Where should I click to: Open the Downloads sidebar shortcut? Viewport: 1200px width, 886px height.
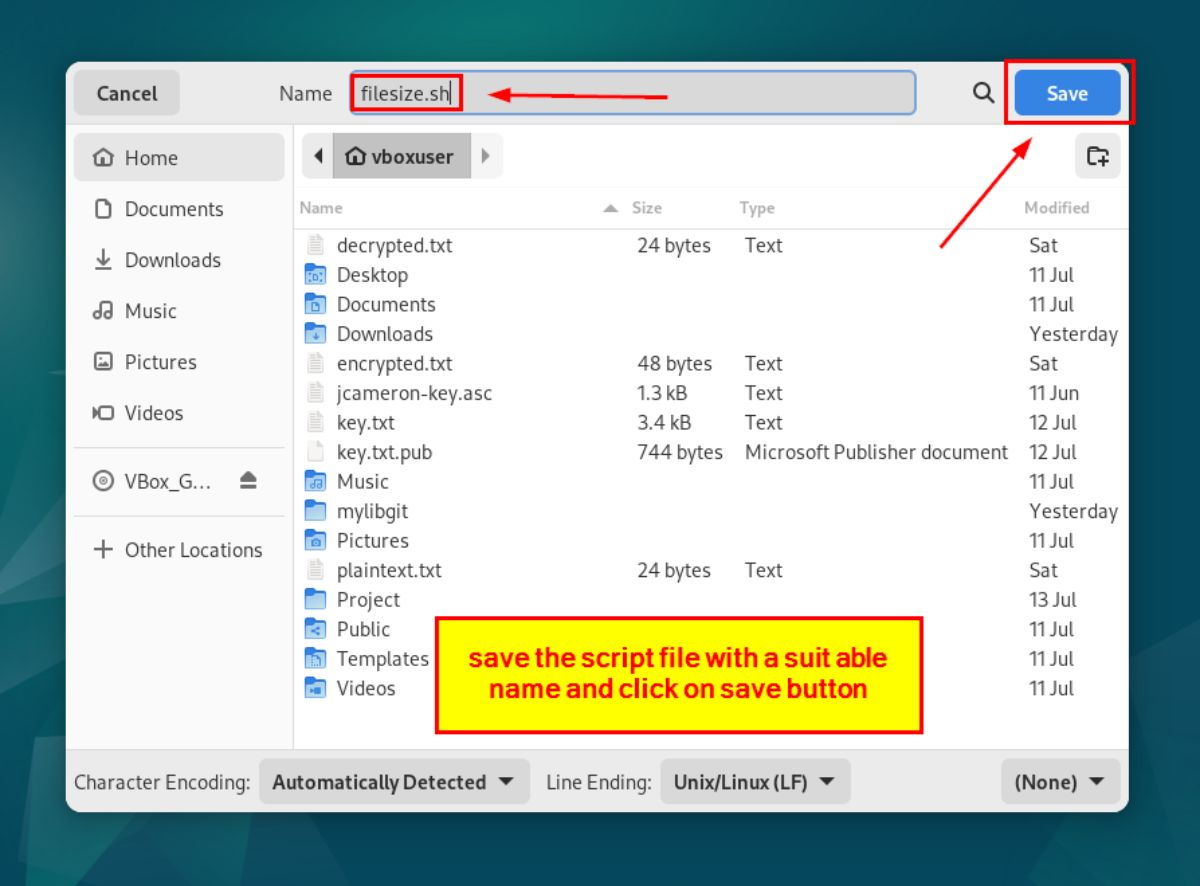pos(173,260)
